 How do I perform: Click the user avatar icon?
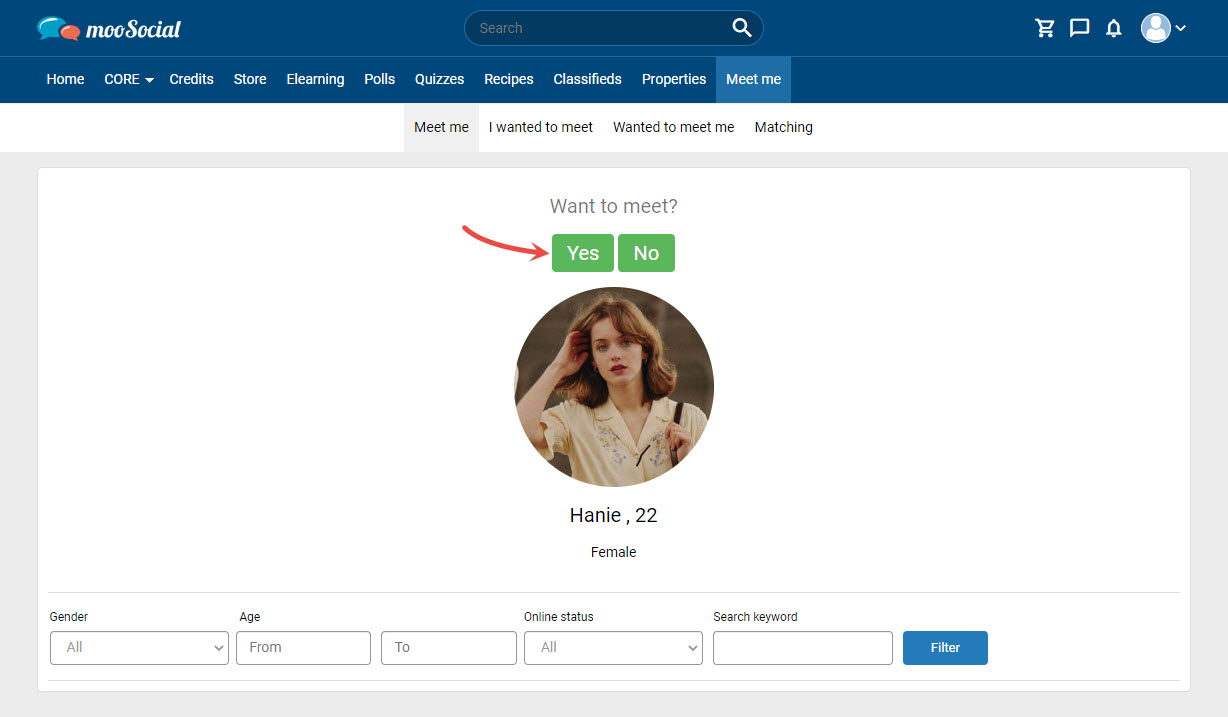pos(1156,28)
